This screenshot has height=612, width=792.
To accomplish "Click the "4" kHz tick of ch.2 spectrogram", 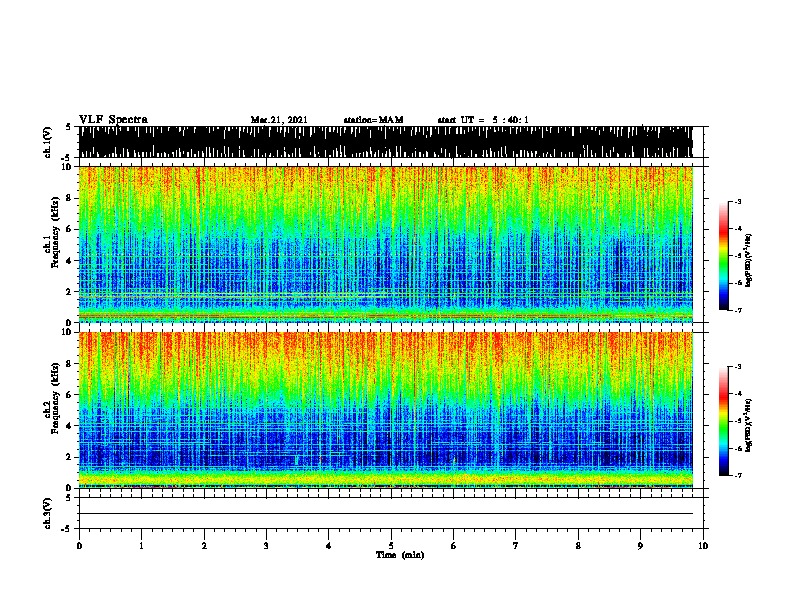I will (x=70, y=426).
